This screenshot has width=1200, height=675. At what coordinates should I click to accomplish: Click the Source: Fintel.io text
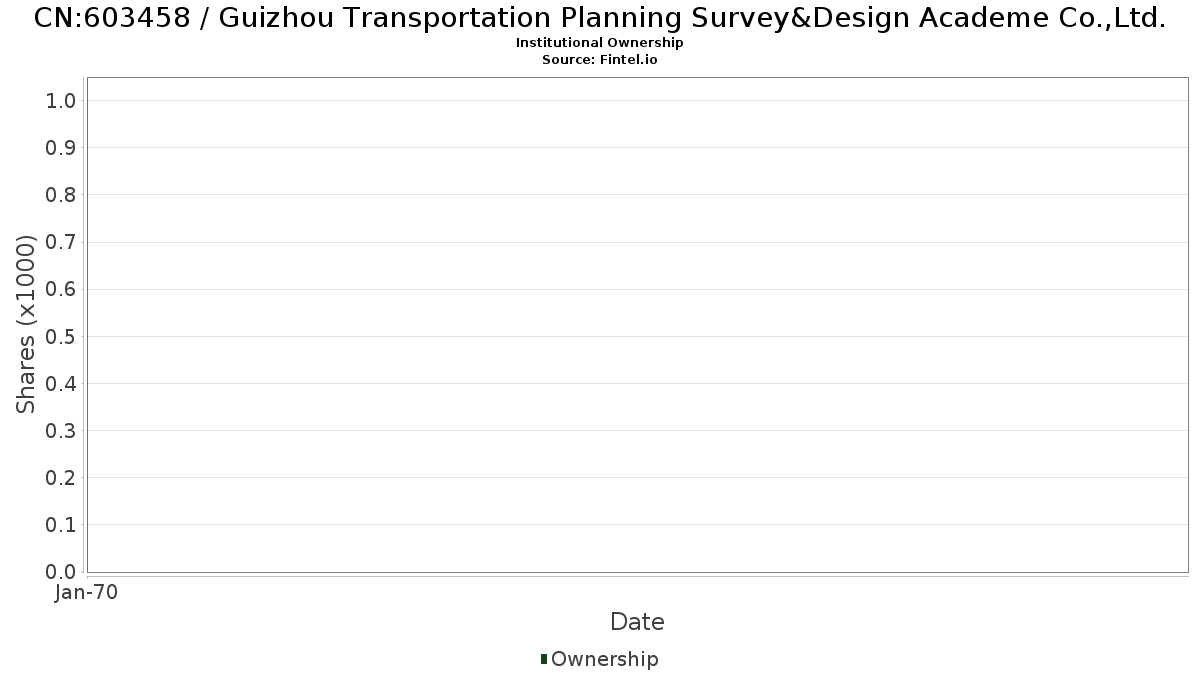pyautogui.click(x=600, y=60)
